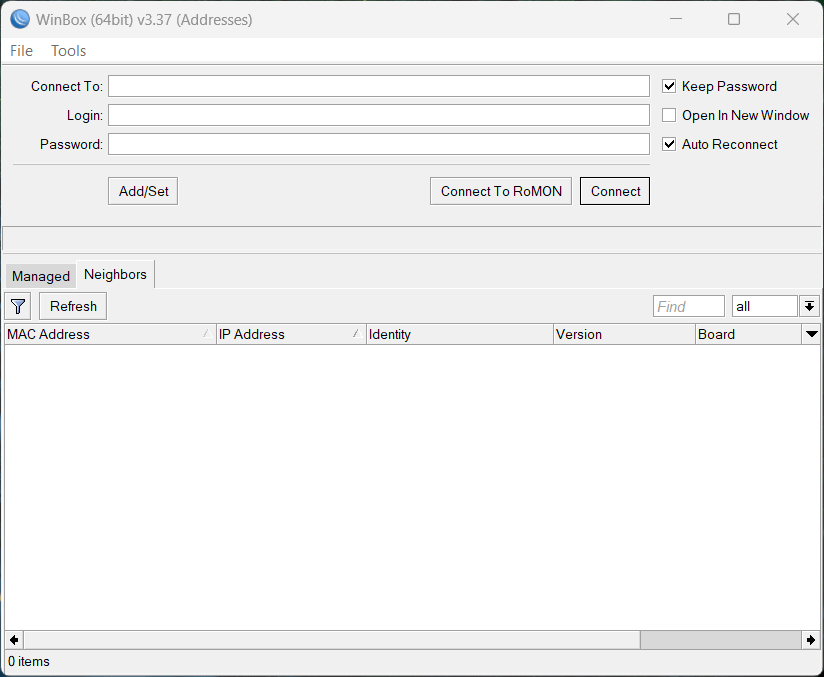This screenshot has width=824, height=677.
Task: Click the right scroll arrow of horizontal scrollbar
Action: click(x=810, y=640)
